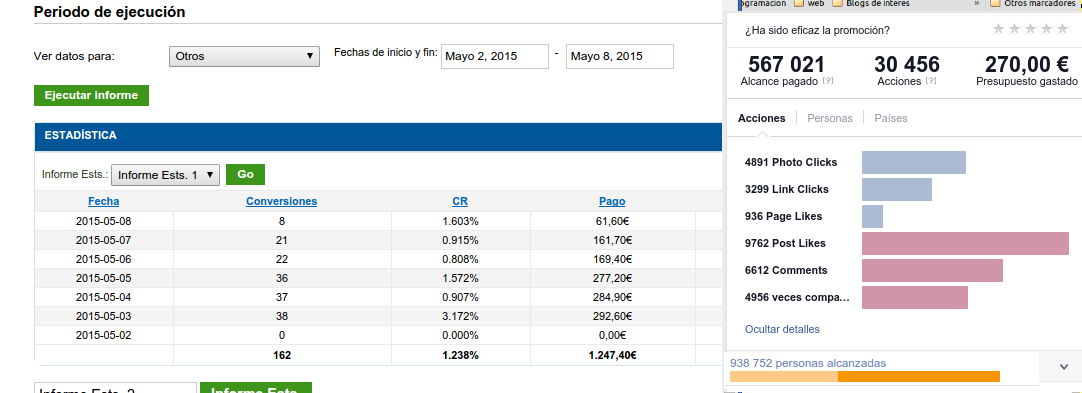The height and width of the screenshot is (393, 1082).
Task: Click the Pago value '292,60€'
Action: 612,316
